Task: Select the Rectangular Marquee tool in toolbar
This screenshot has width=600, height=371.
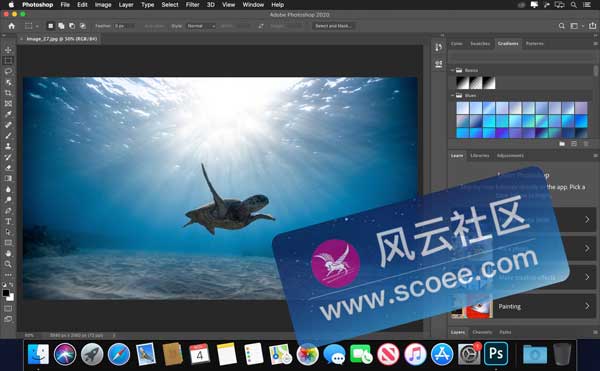Action: pyautogui.click(x=8, y=60)
